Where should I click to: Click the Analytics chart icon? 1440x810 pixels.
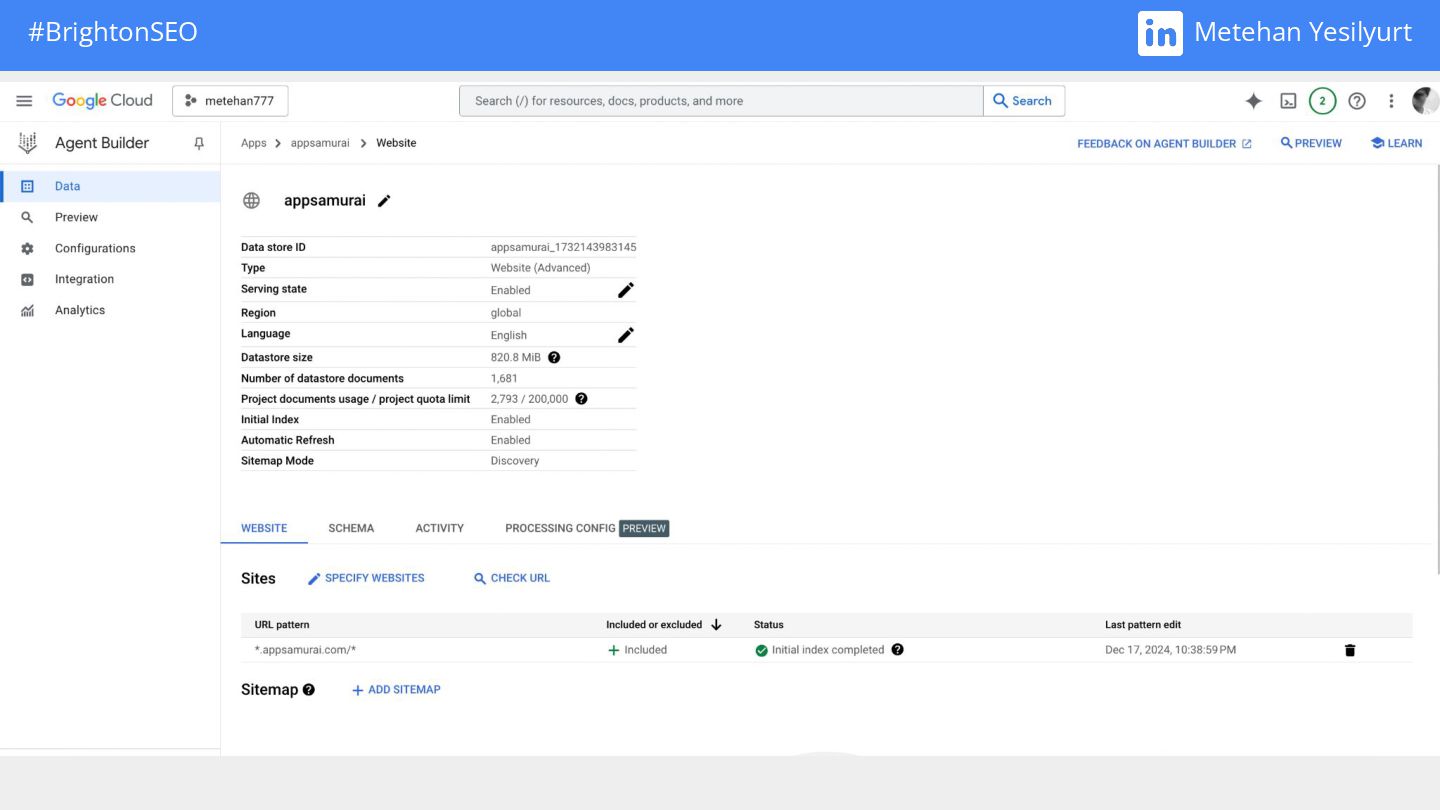tap(27, 310)
